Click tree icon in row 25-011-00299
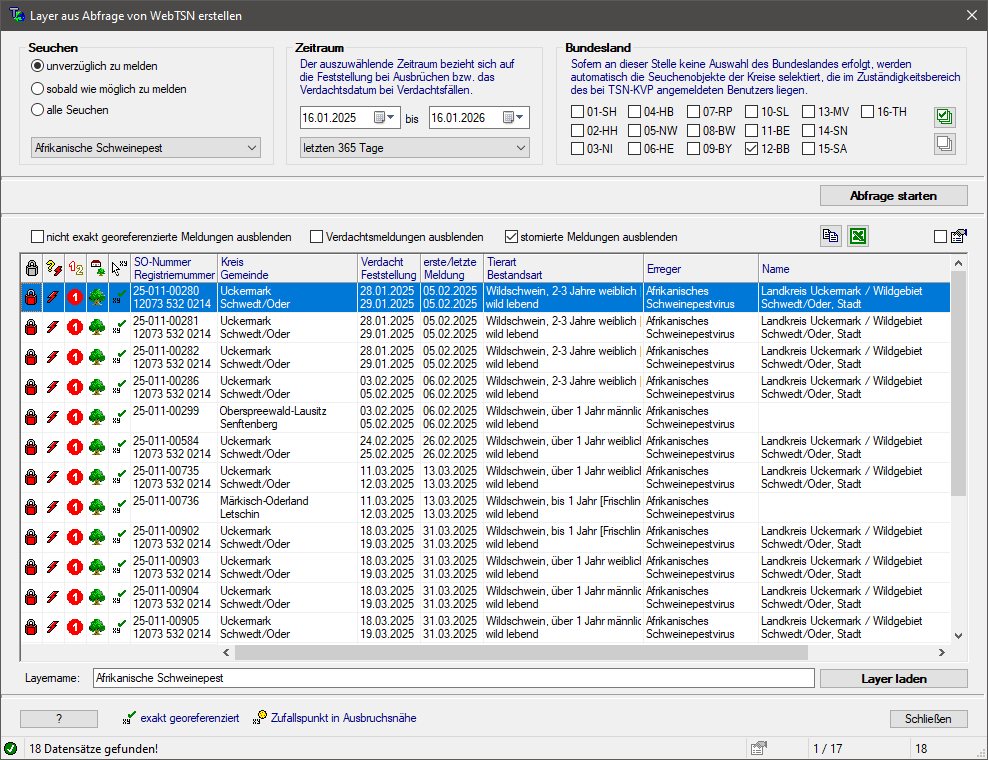 point(97,417)
